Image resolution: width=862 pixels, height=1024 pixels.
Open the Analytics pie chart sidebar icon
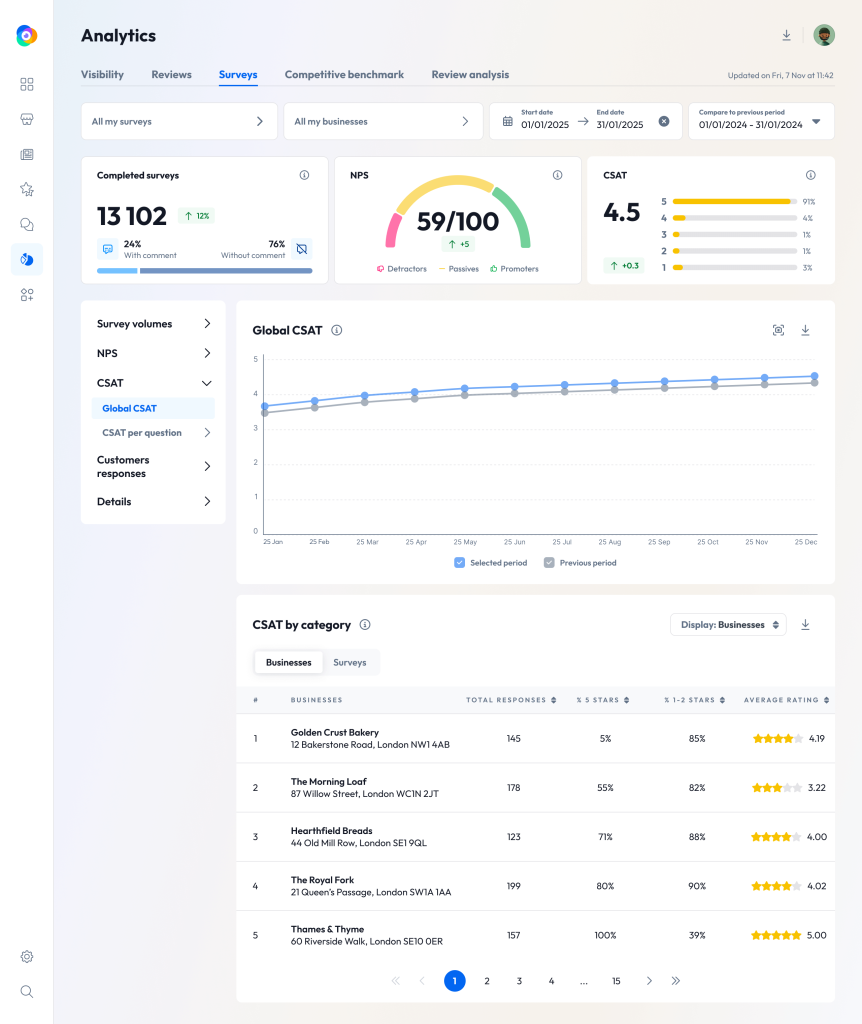[27, 259]
